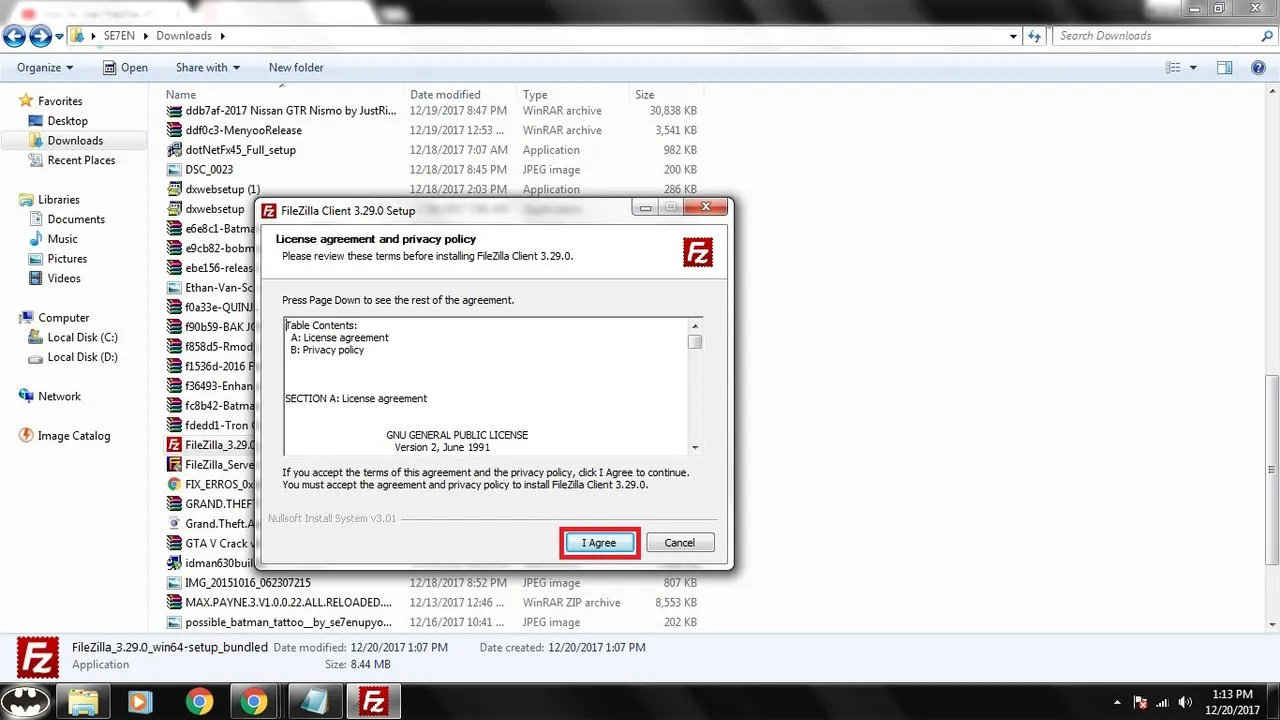1280x720 pixels.
Task: Click inside the license agreement text box
Action: (x=486, y=386)
